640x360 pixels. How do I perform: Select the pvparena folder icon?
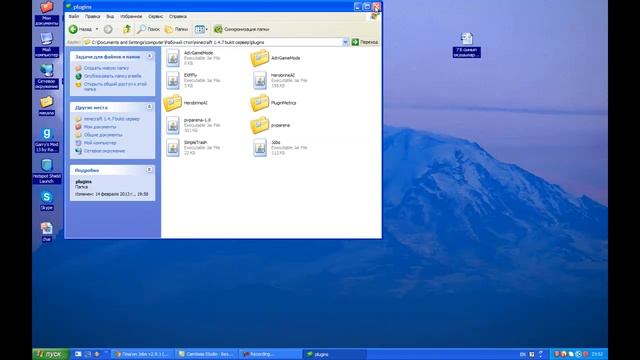point(260,125)
